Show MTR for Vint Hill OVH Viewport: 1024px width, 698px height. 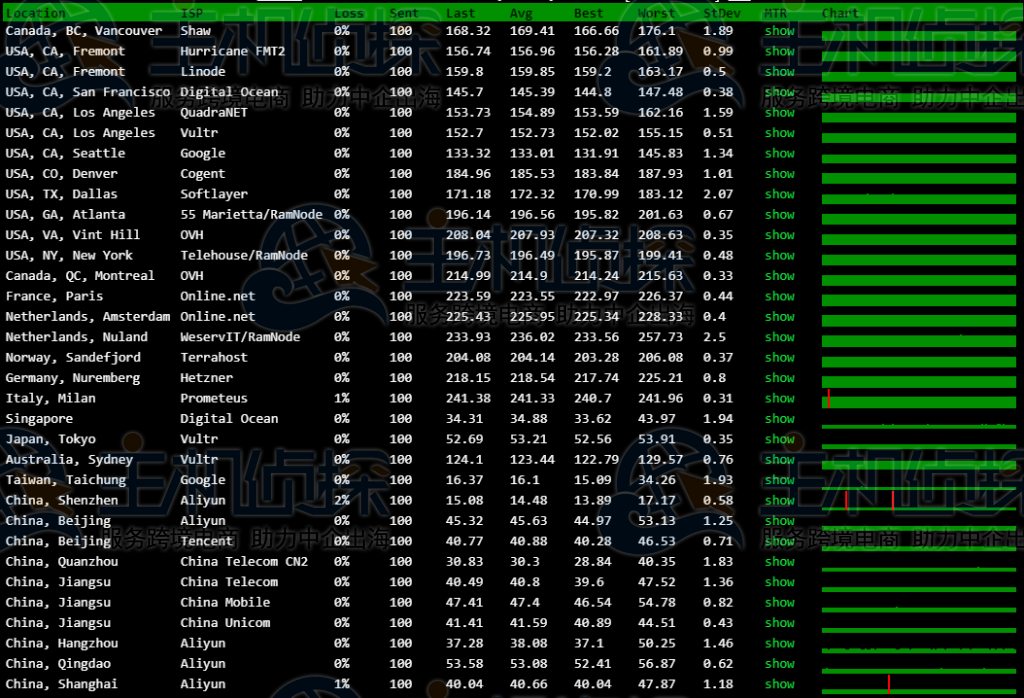(780, 235)
